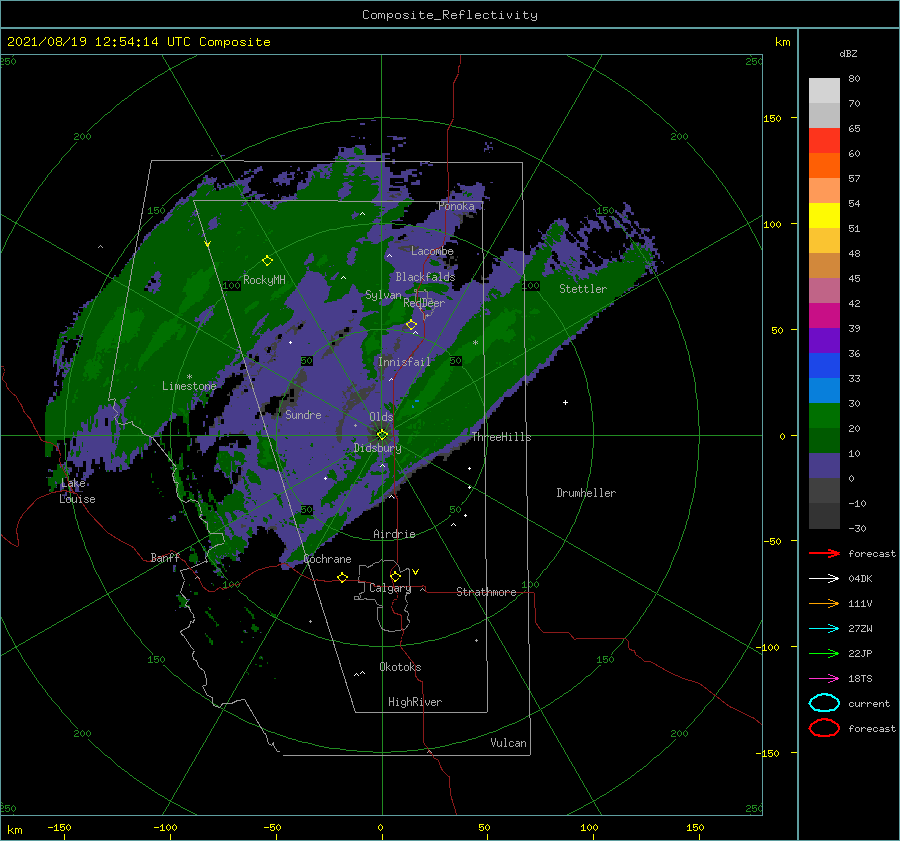
Task: Click the Sylvan label
Action: click(383, 295)
